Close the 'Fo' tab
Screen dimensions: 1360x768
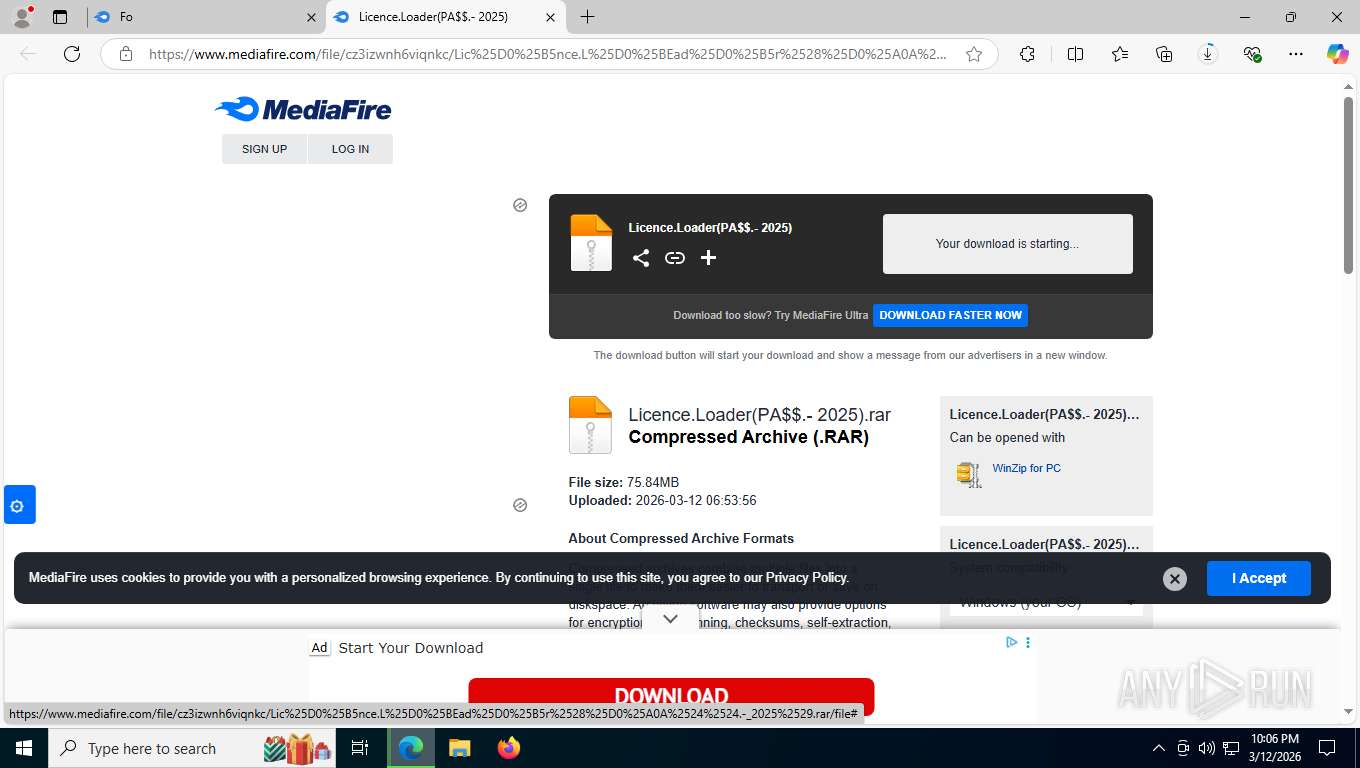[x=311, y=17]
